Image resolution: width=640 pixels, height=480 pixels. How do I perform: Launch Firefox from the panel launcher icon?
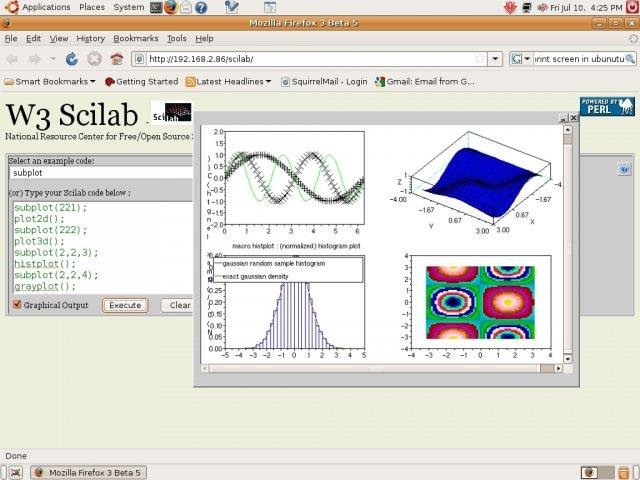(x=171, y=7)
